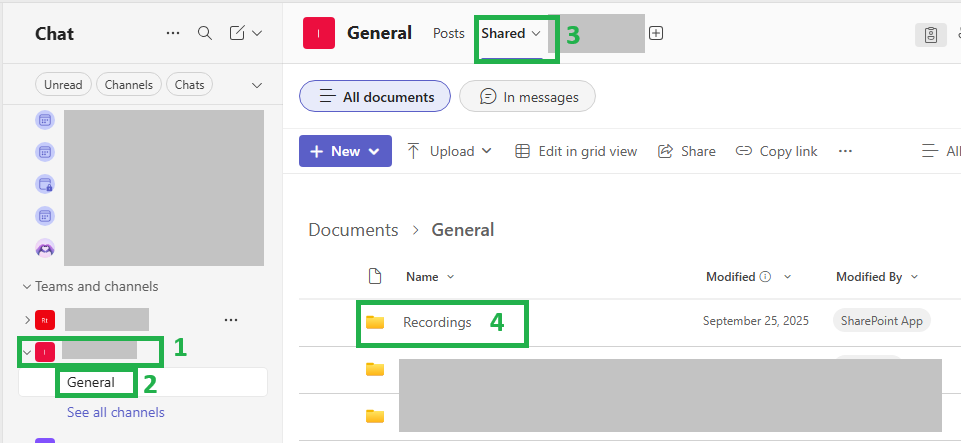The width and height of the screenshot is (961, 443).
Task: Open the channel info badge icon at top right
Action: click(931, 35)
